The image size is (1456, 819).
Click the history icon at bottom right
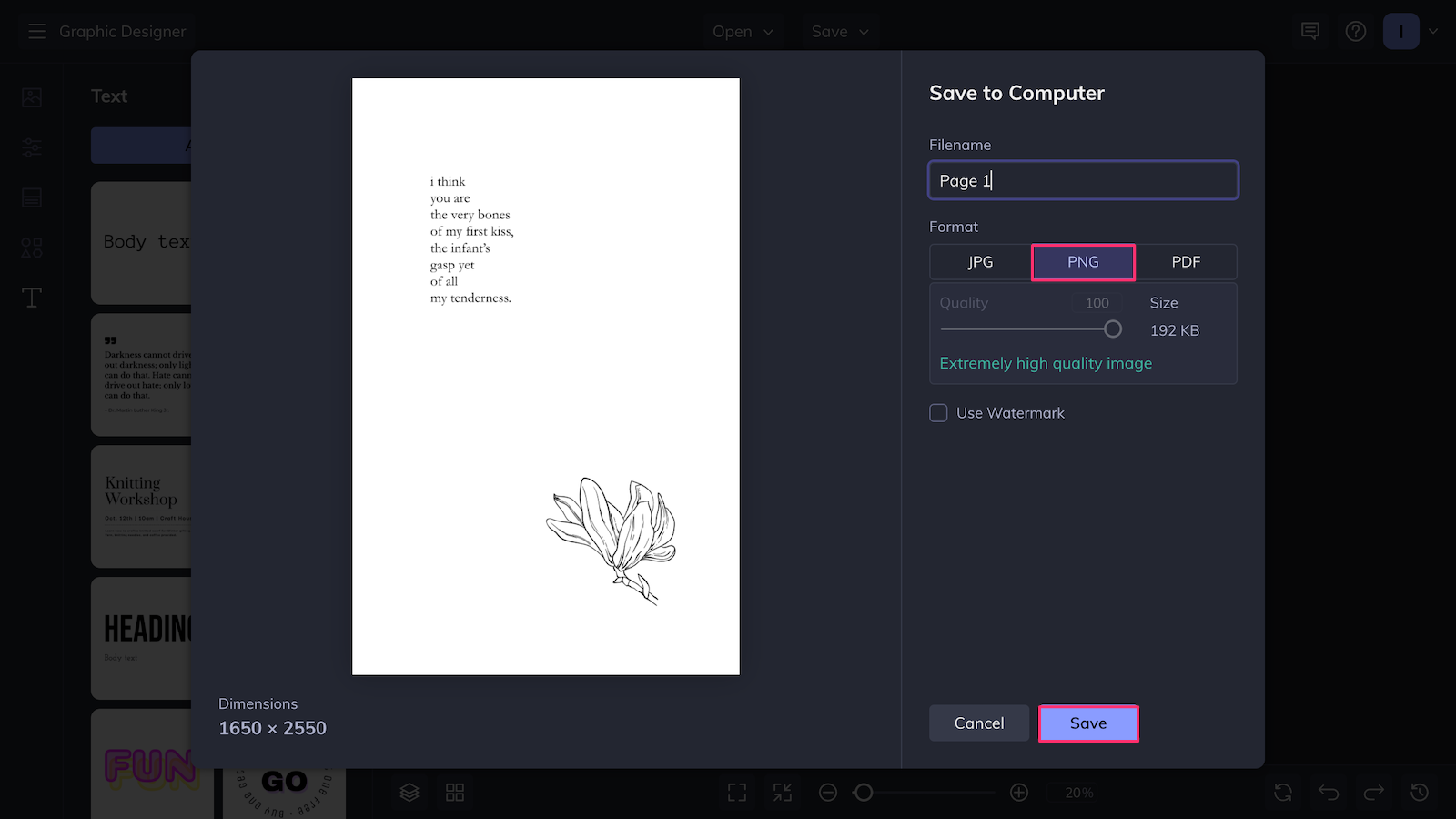(x=1418, y=792)
